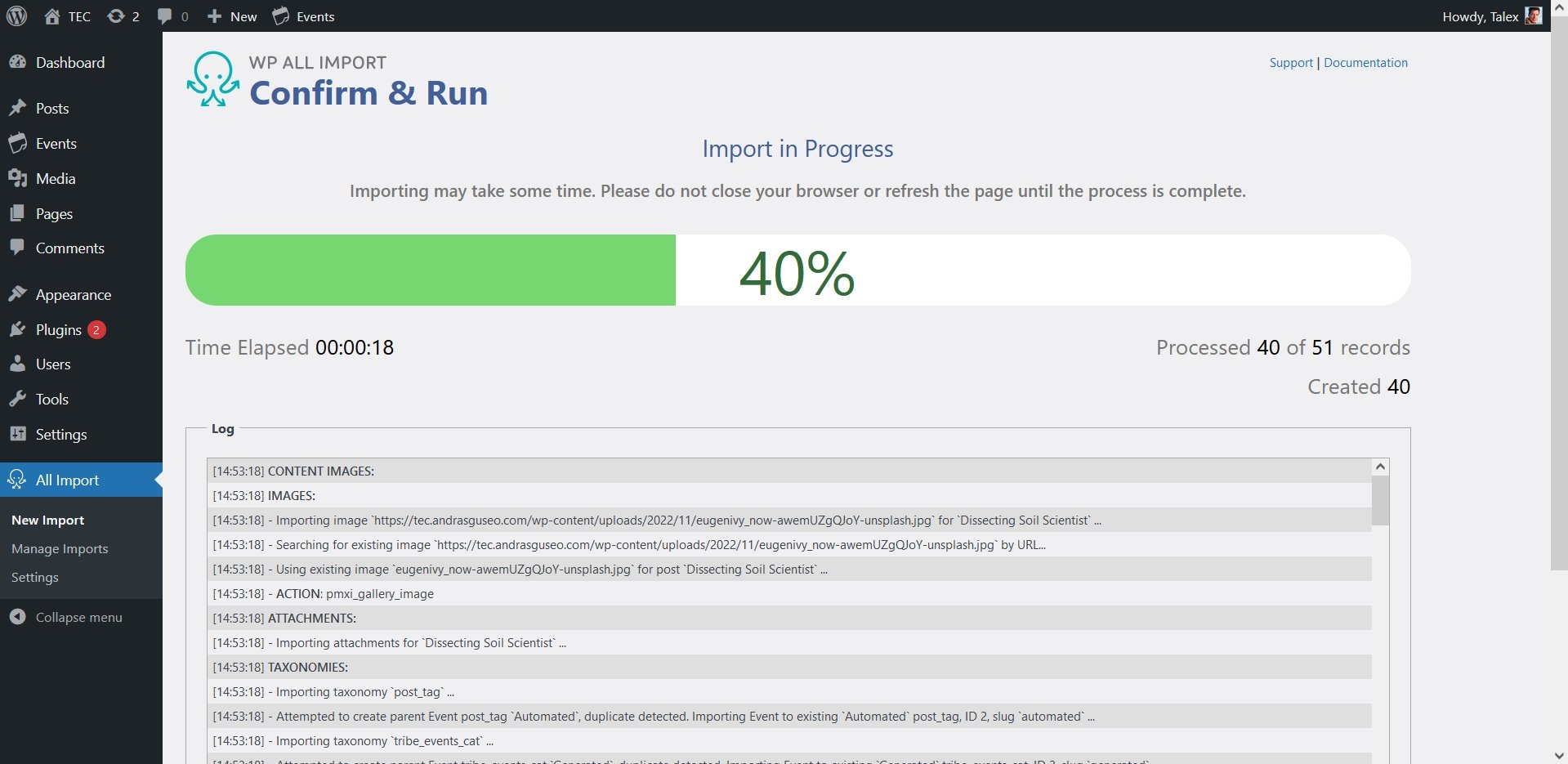Collapse the admin sidebar menu
The image size is (1568, 764).
(x=78, y=617)
